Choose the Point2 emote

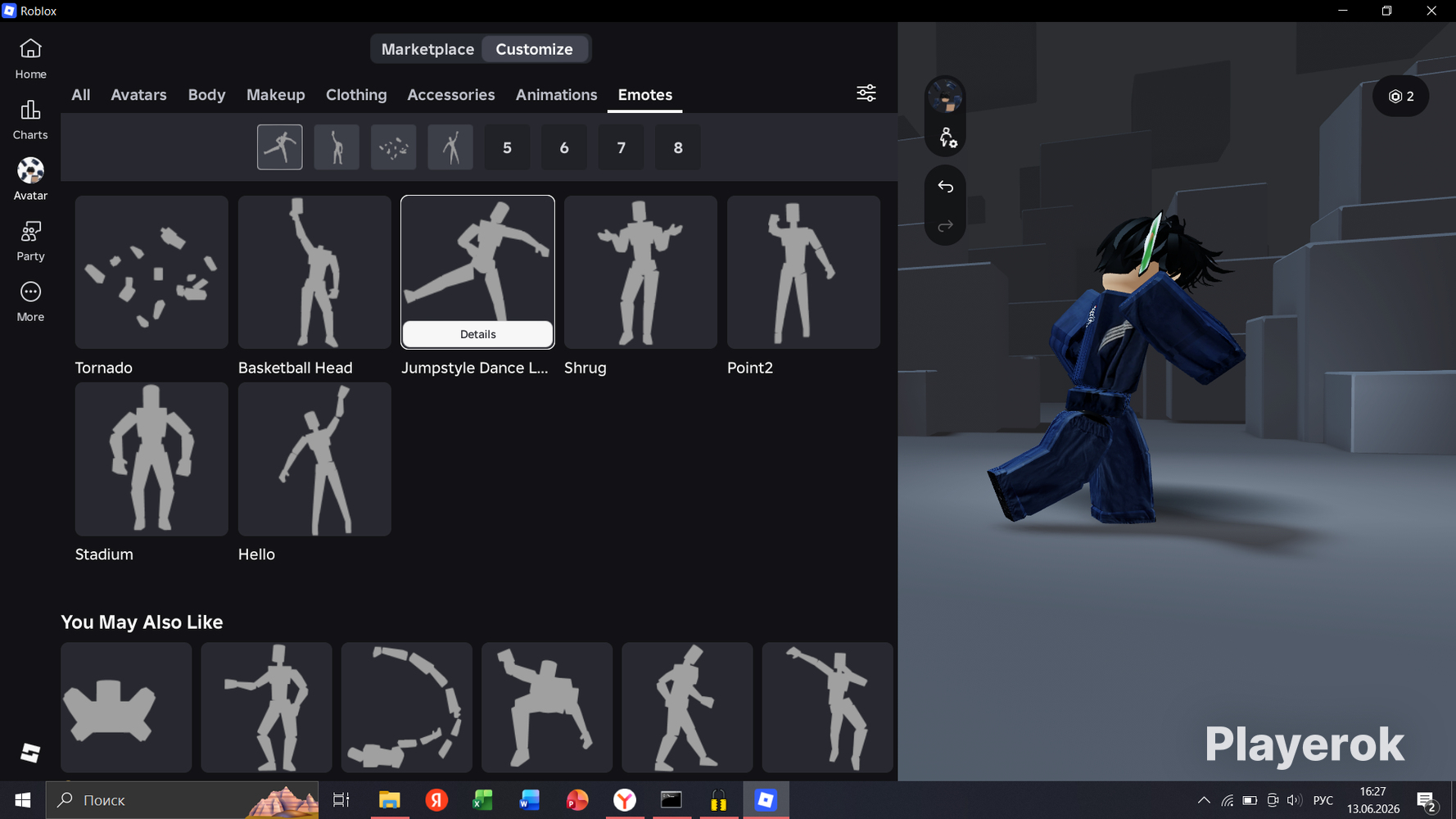tap(803, 272)
